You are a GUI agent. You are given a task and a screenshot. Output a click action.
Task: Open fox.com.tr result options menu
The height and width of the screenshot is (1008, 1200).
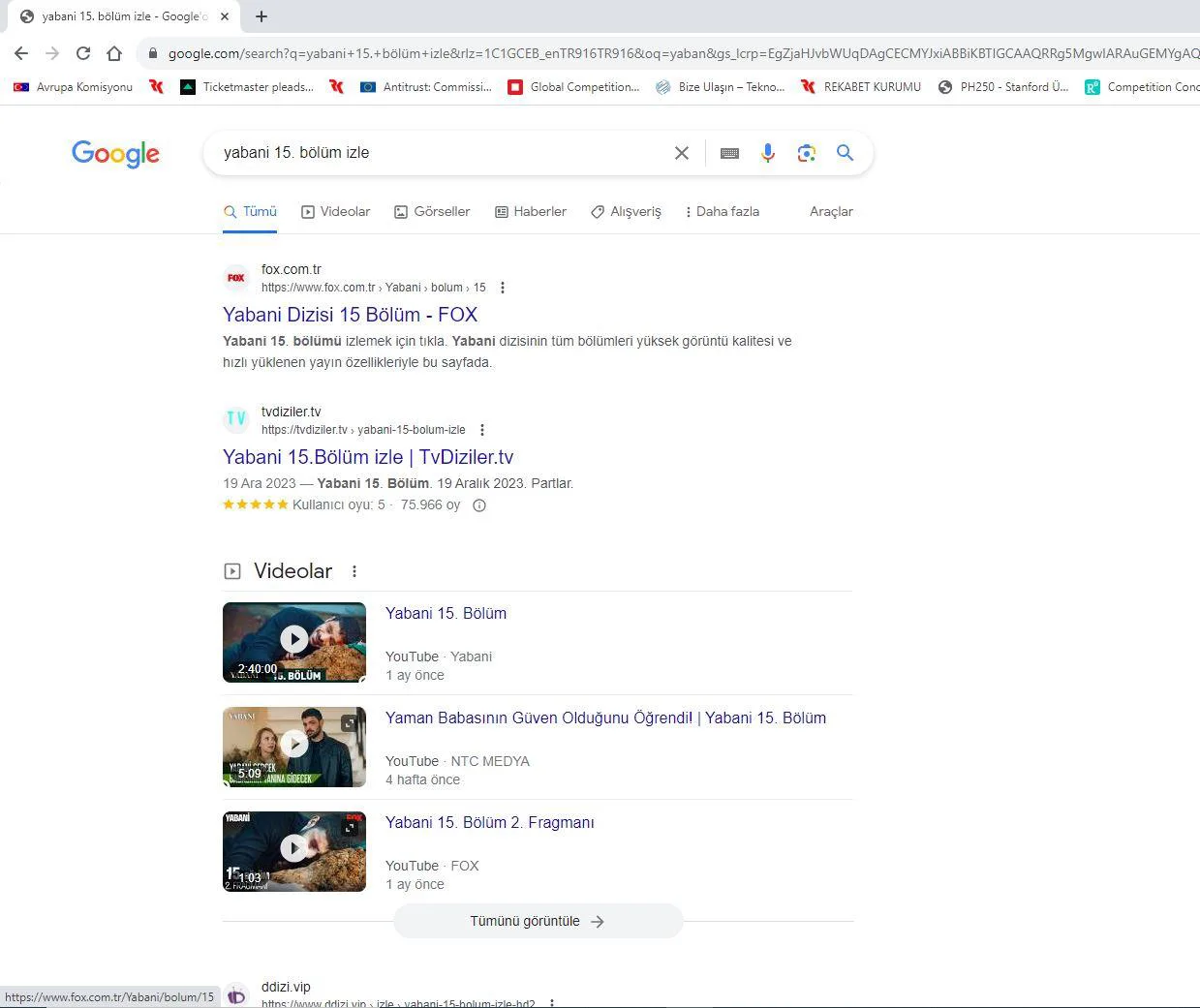pyautogui.click(x=502, y=288)
